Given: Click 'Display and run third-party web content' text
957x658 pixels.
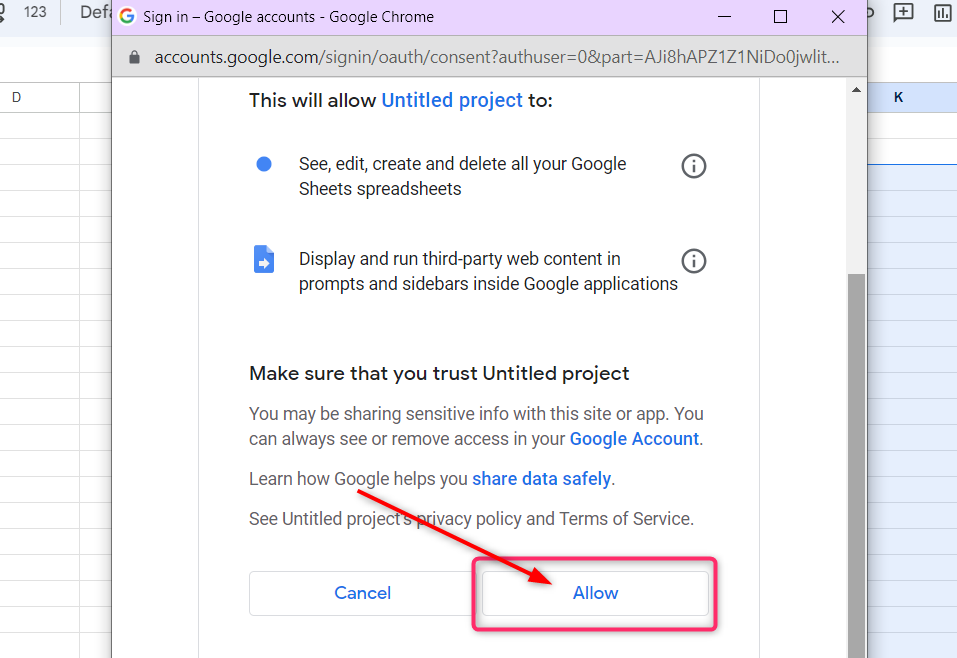Looking at the screenshot, I should click(488, 272).
